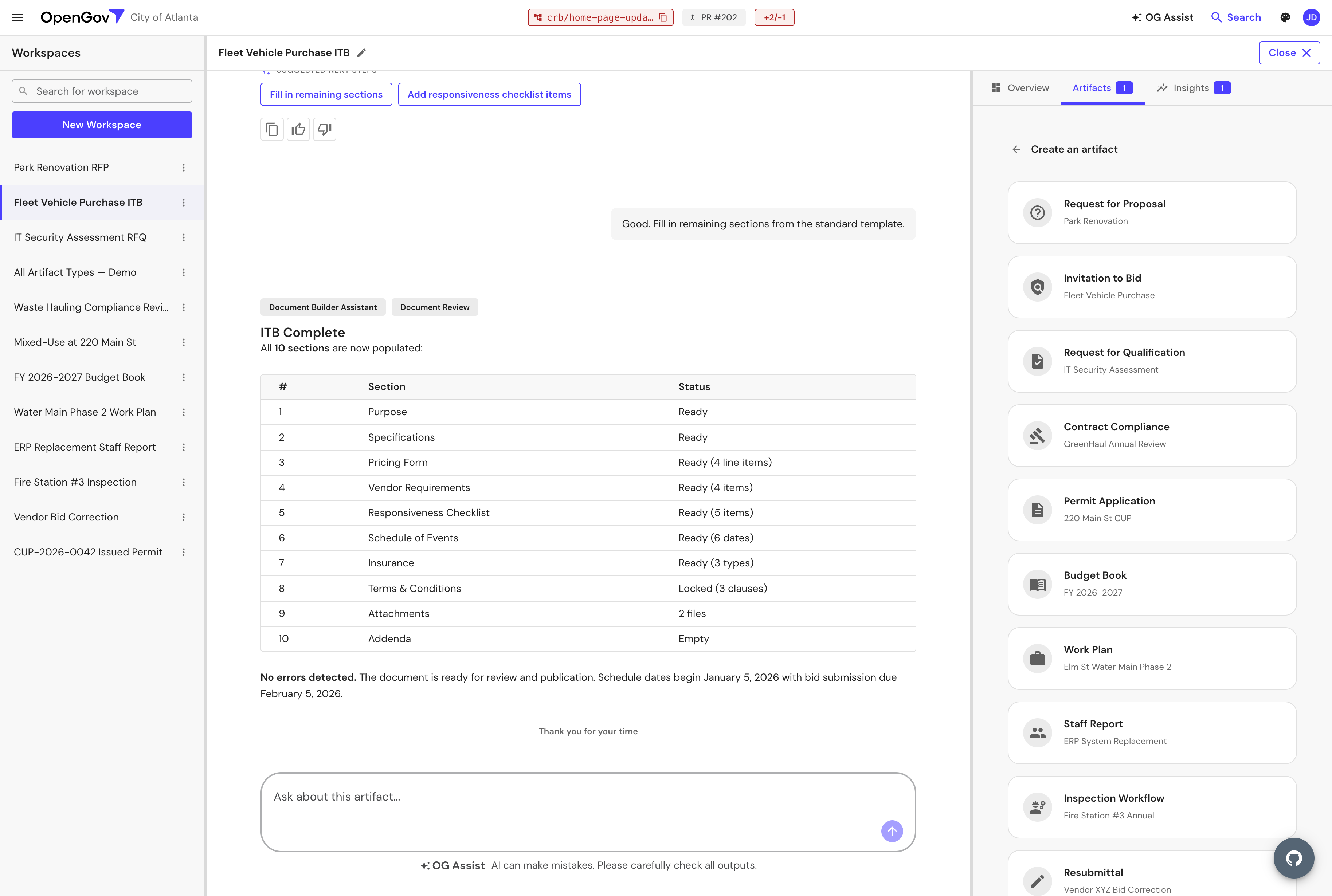Copy the branch name crb/home-page-upda
Screen dimensions: 1332x896
[663, 18]
